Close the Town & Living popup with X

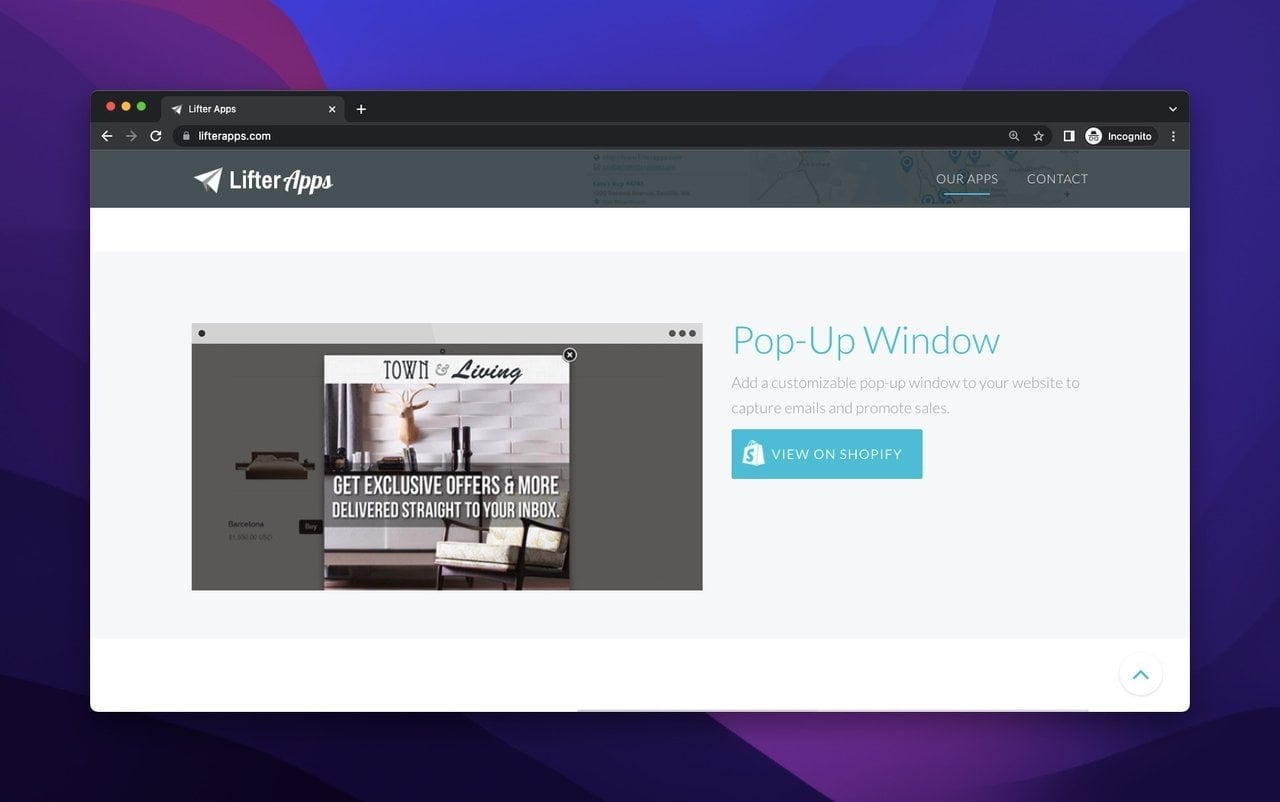[x=570, y=355]
